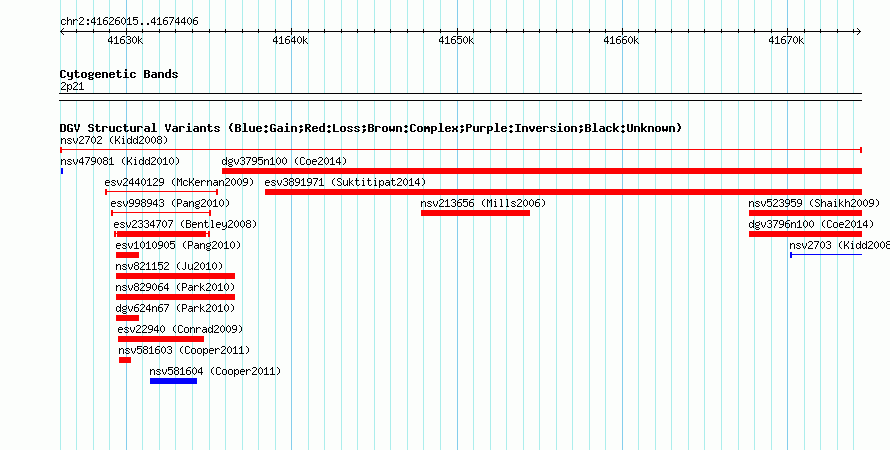Click the nsv479081 (Kidd2010) label
Viewport: 890px width, 450px height.
(120, 161)
